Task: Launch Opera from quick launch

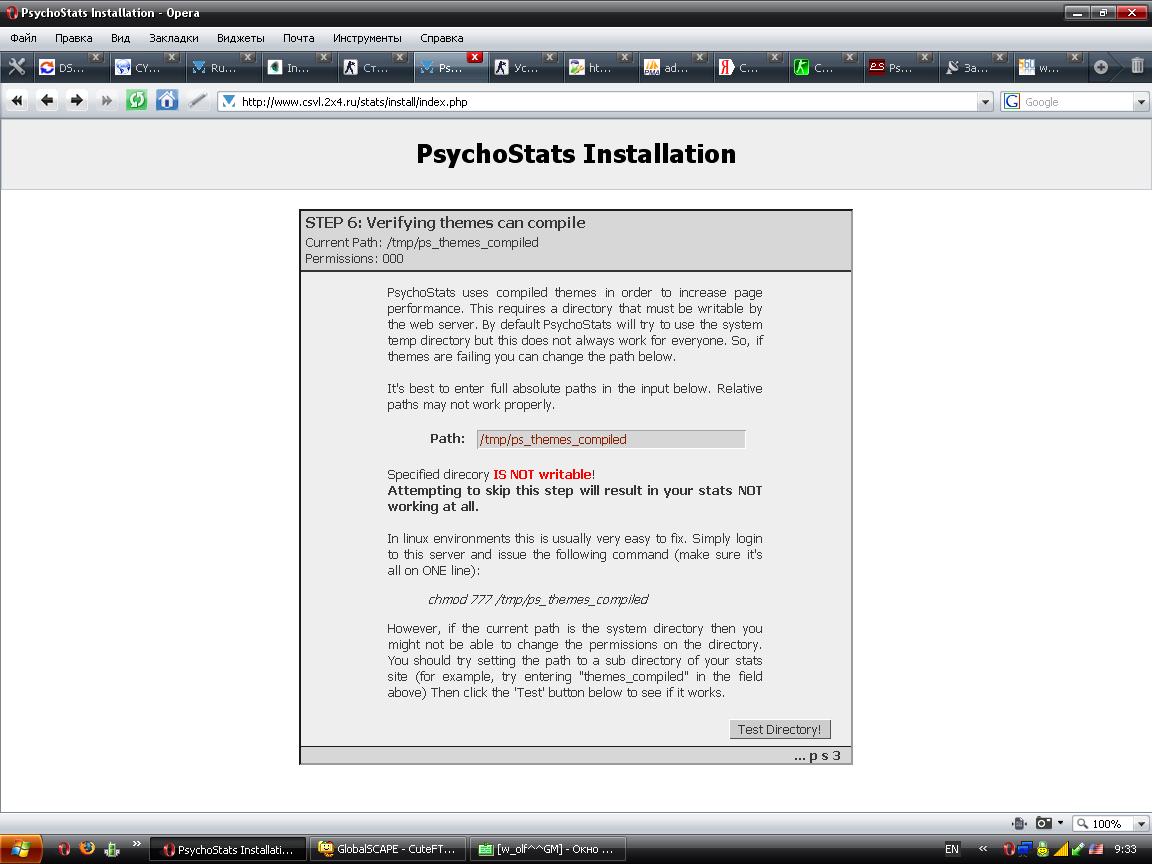Action: [x=64, y=849]
